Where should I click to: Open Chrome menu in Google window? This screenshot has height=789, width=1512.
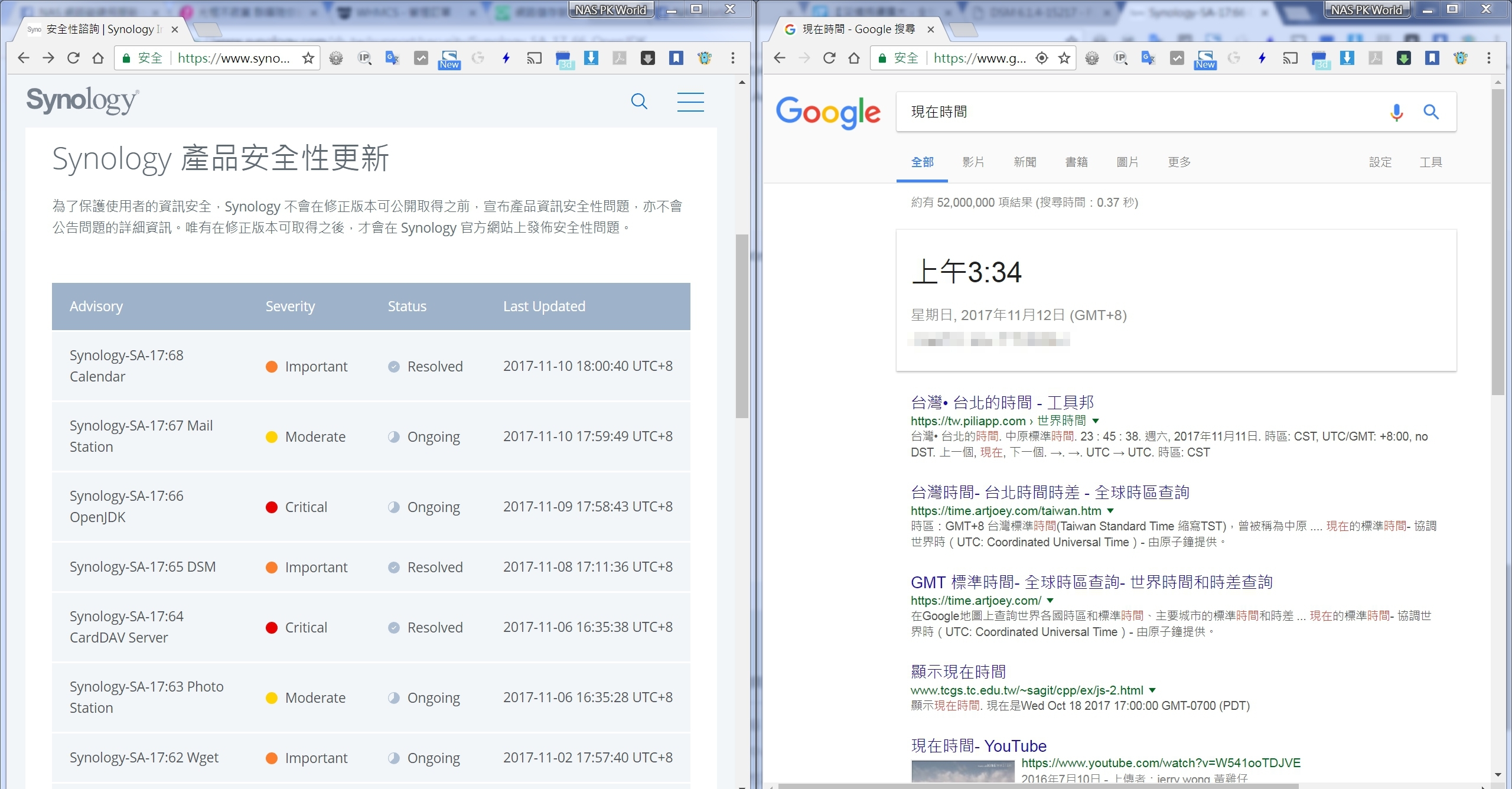(1489, 58)
